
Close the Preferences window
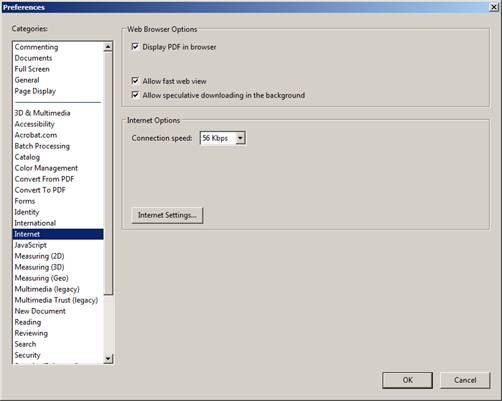[x=494, y=7]
